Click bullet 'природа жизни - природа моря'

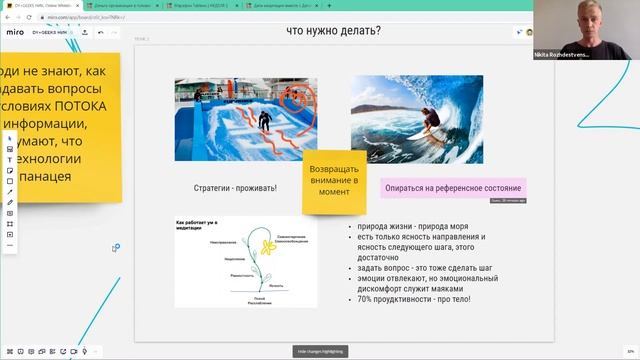click(x=413, y=226)
